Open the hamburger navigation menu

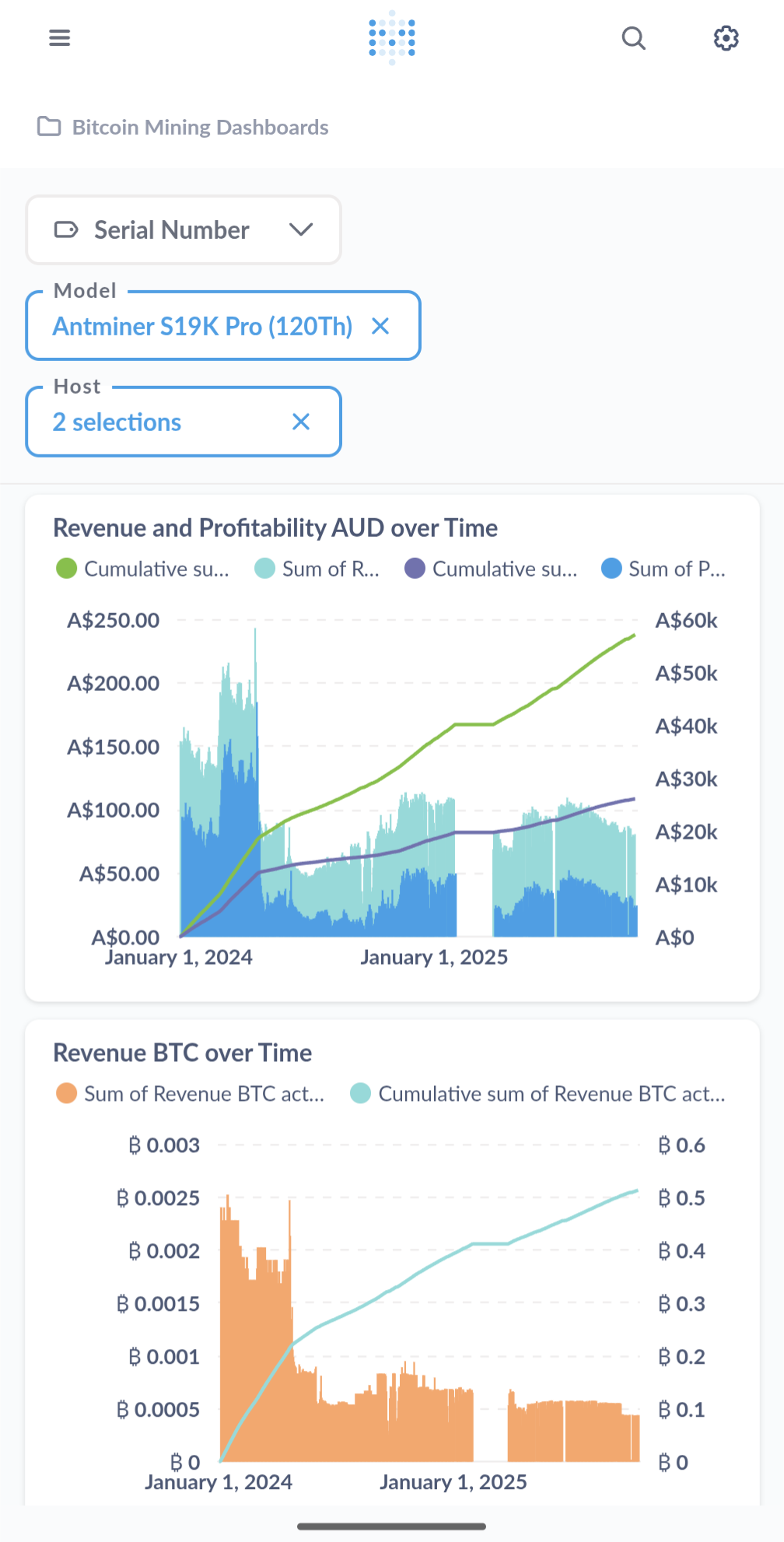click(60, 37)
